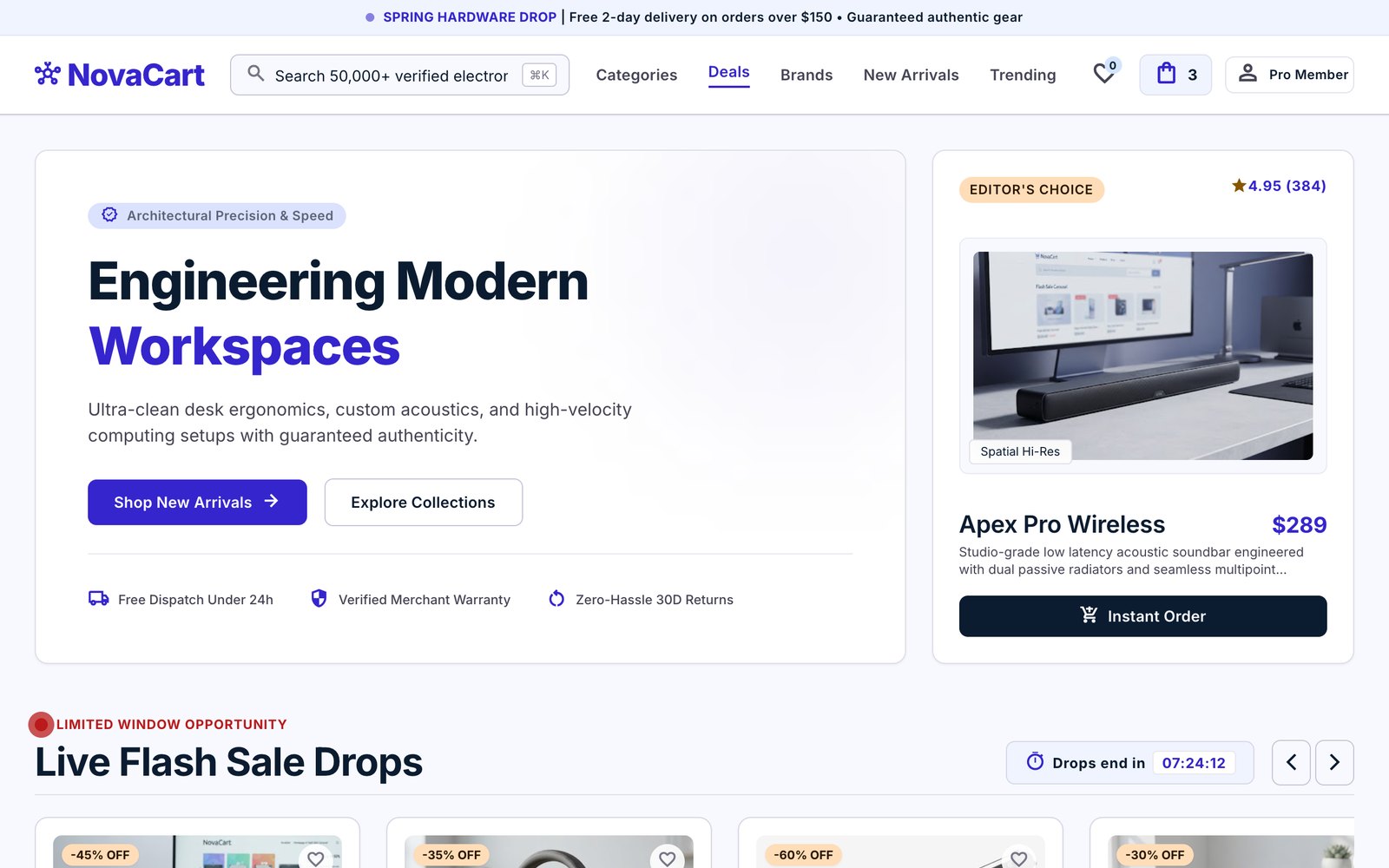Click the magnifier search icon
The height and width of the screenshot is (868, 1389).
255,74
